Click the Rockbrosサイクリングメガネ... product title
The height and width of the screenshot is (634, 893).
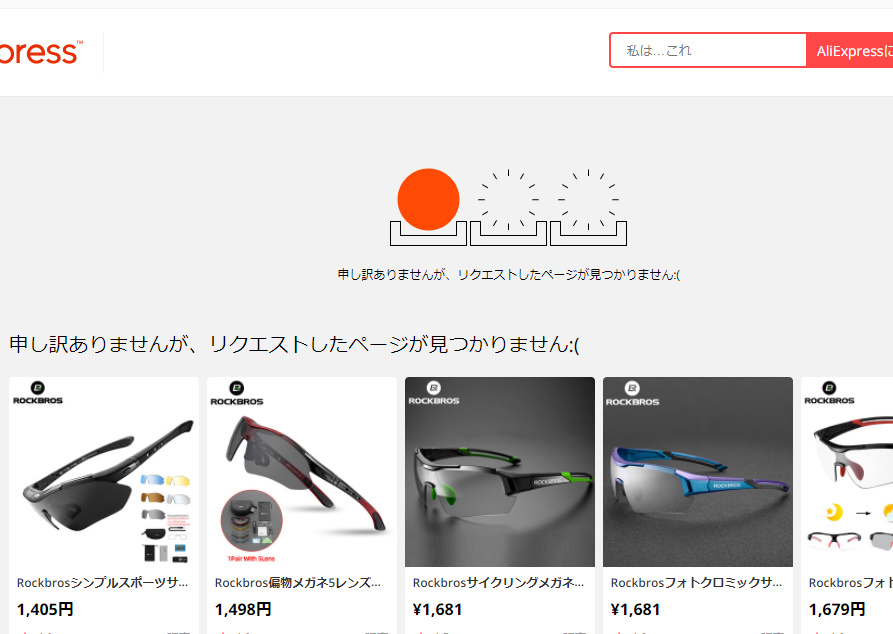498,583
